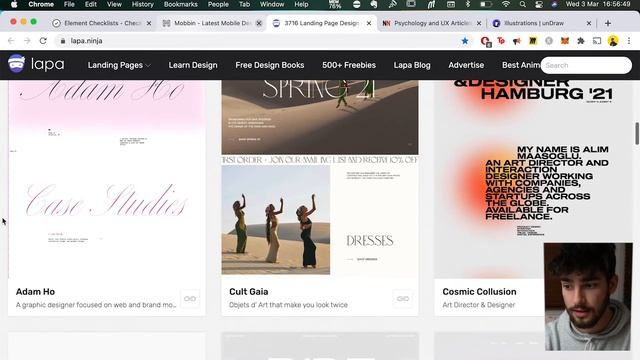Open the View menu
Image resolution: width=640 pixels, height=360 pixels.
tap(114, 4)
